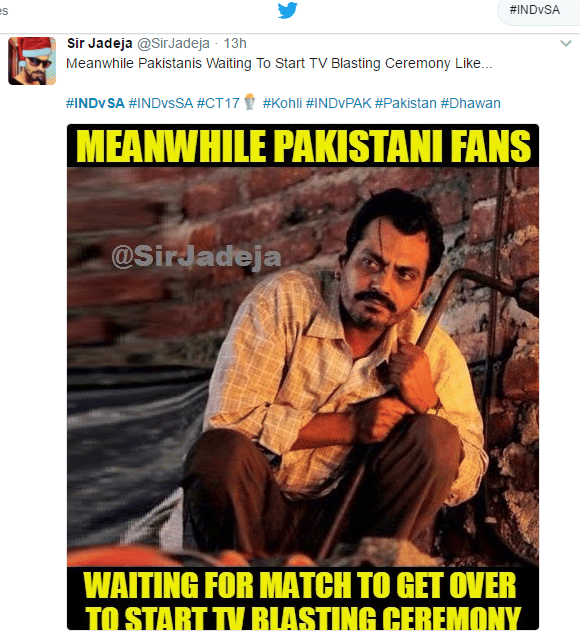Image resolution: width=580 pixels, height=634 pixels.
Task: Click the Twitter bird logo
Action: pos(288,10)
